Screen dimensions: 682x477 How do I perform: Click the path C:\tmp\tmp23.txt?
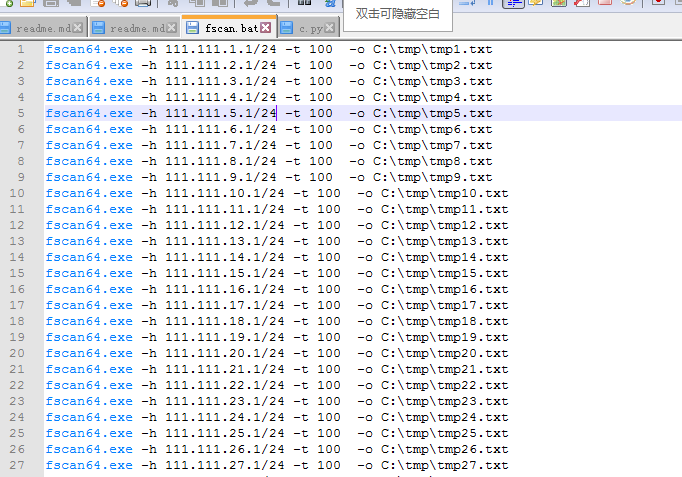pos(445,401)
